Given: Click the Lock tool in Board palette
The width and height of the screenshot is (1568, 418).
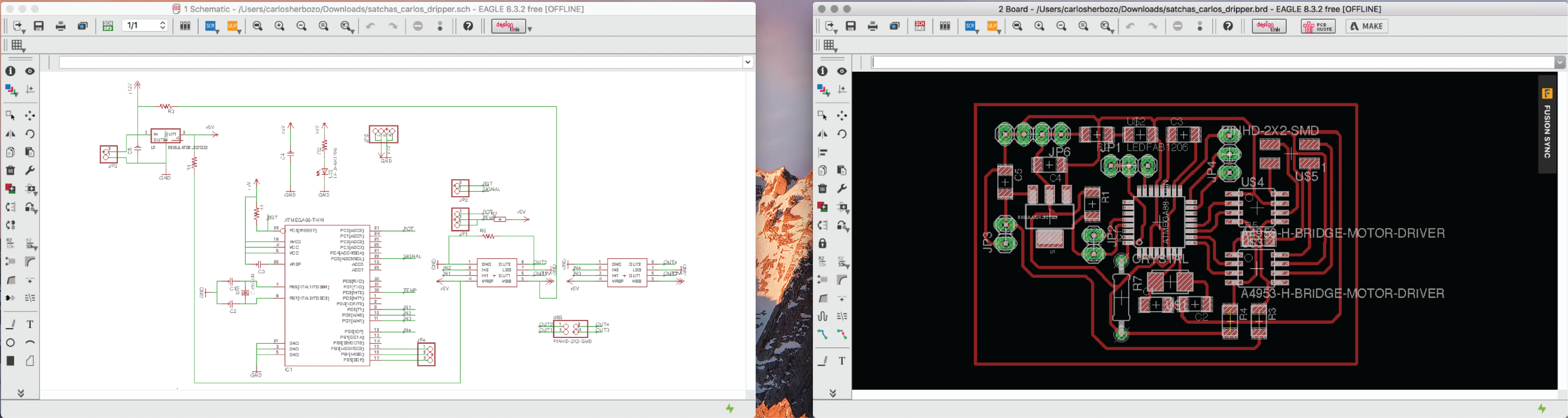Looking at the screenshot, I should [x=822, y=243].
